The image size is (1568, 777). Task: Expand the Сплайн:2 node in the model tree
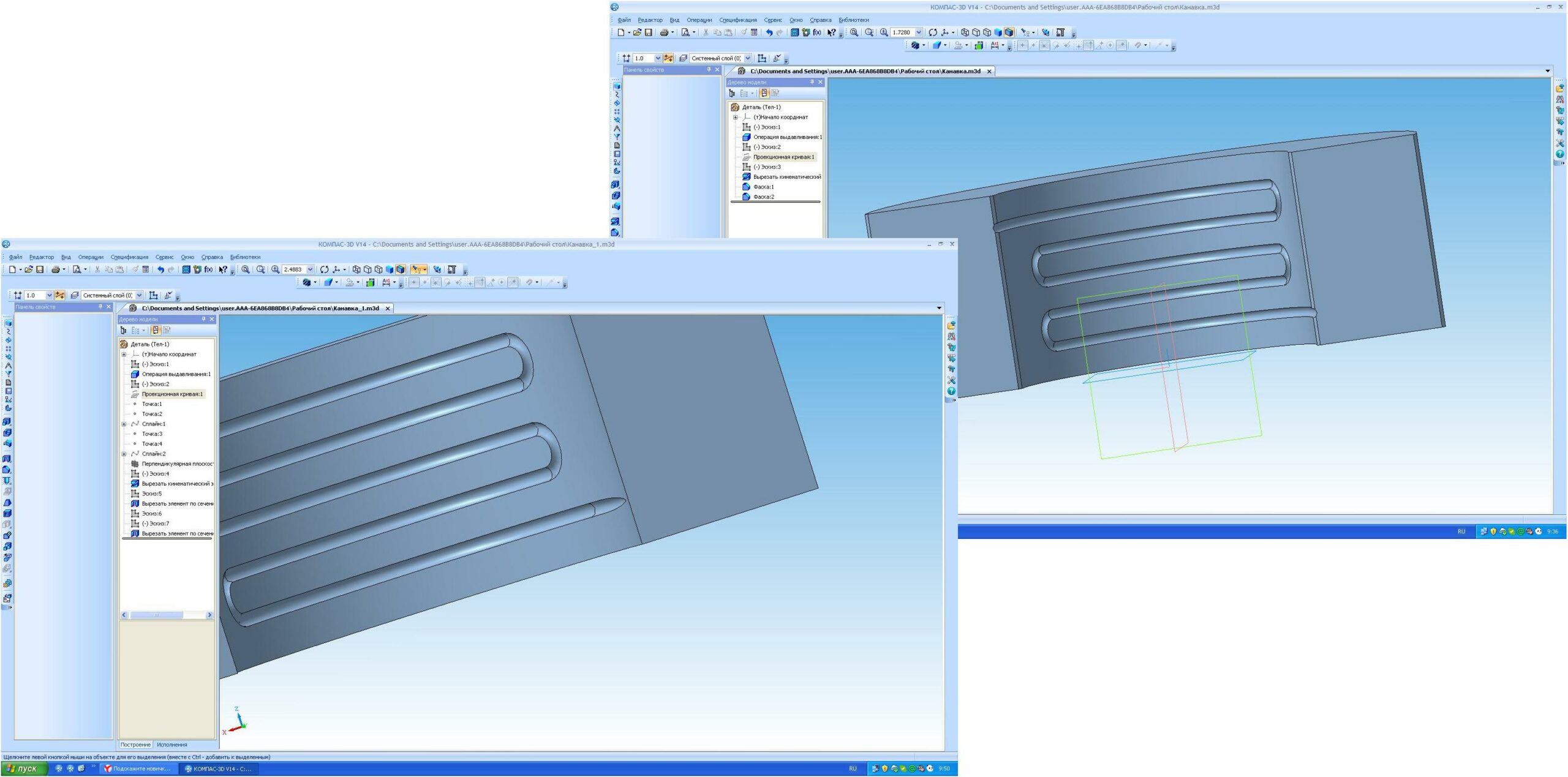124,454
